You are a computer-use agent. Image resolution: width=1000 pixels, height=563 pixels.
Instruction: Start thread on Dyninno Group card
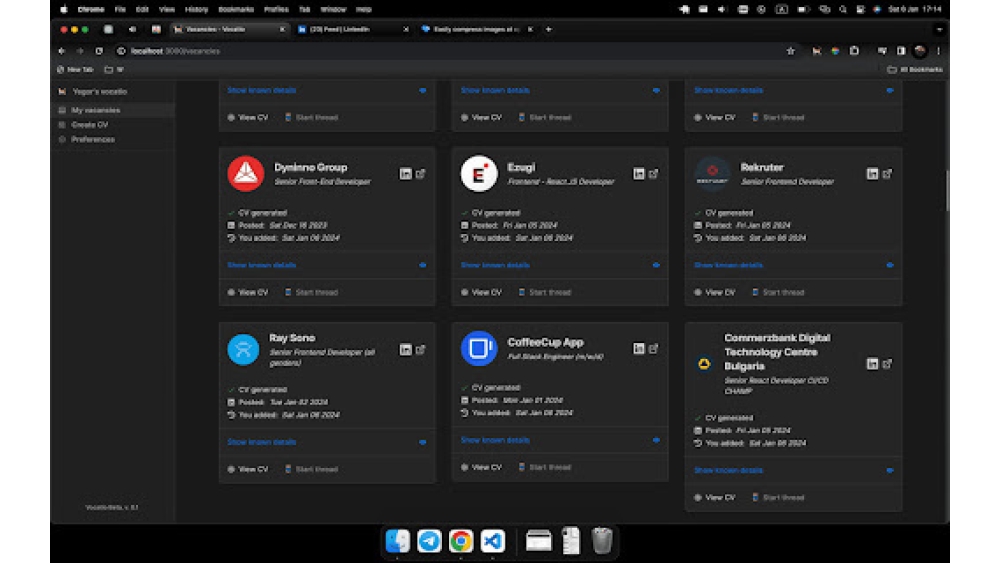point(311,293)
